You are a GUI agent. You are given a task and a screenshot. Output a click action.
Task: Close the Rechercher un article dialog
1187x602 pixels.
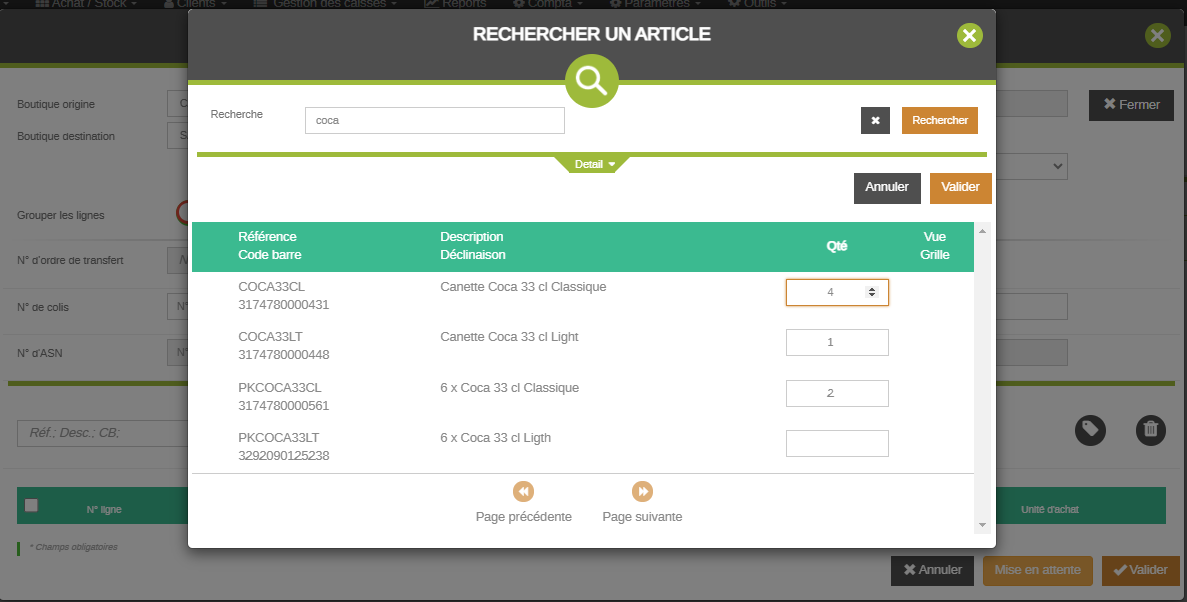coord(969,36)
